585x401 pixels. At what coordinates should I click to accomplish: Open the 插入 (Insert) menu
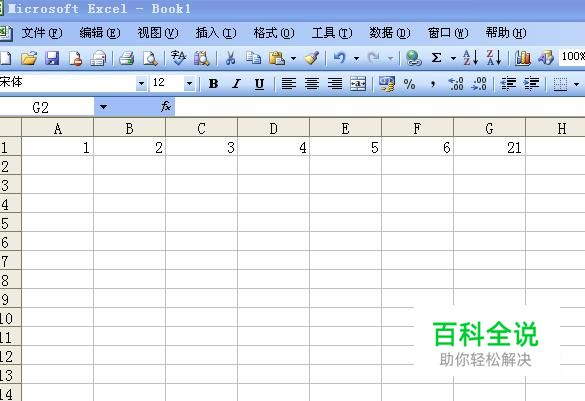[x=216, y=33]
